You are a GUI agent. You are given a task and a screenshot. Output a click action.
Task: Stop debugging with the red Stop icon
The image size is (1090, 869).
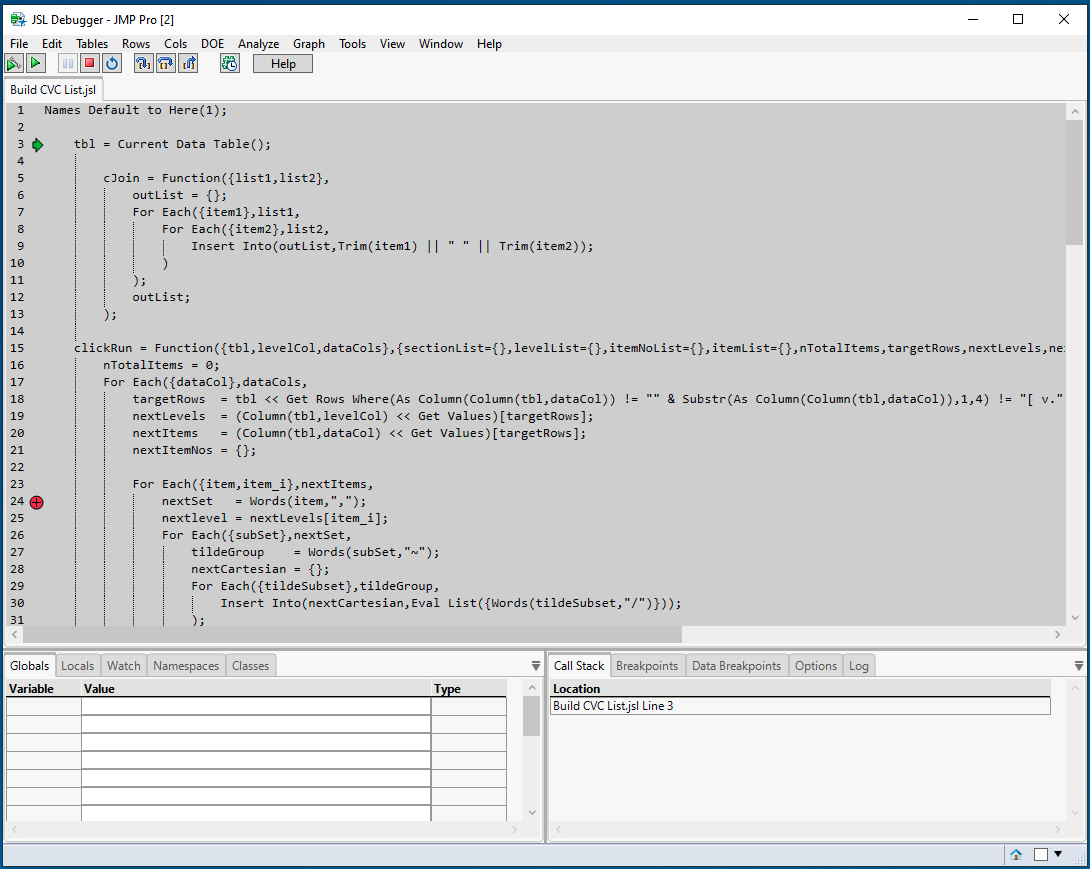coord(89,63)
